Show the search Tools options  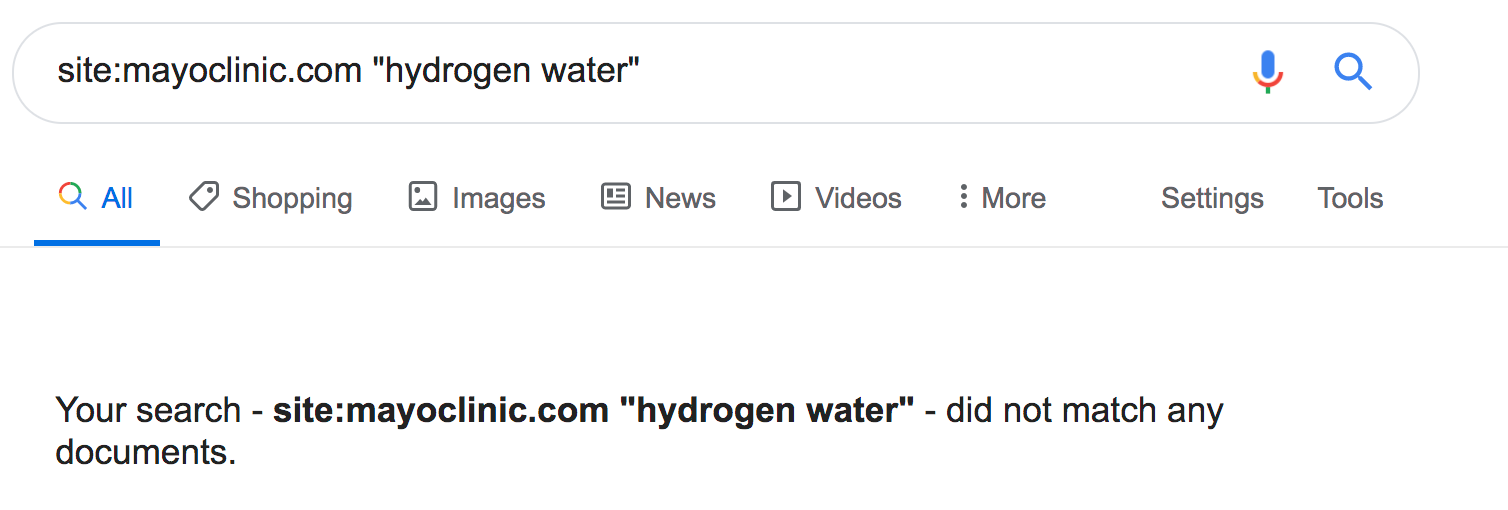coord(1350,198)
